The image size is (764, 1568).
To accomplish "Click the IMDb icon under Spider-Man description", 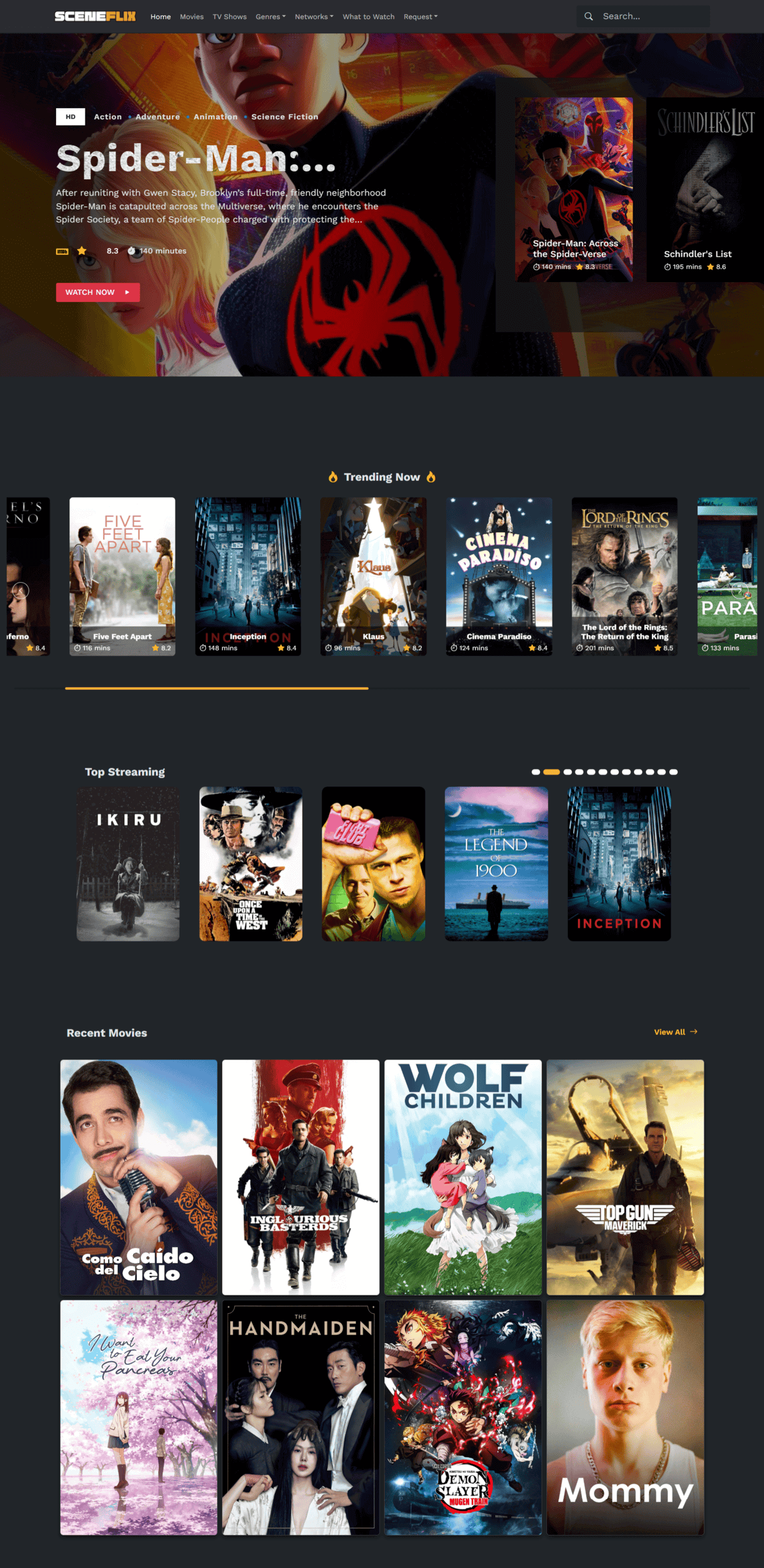I will point(62,252).
